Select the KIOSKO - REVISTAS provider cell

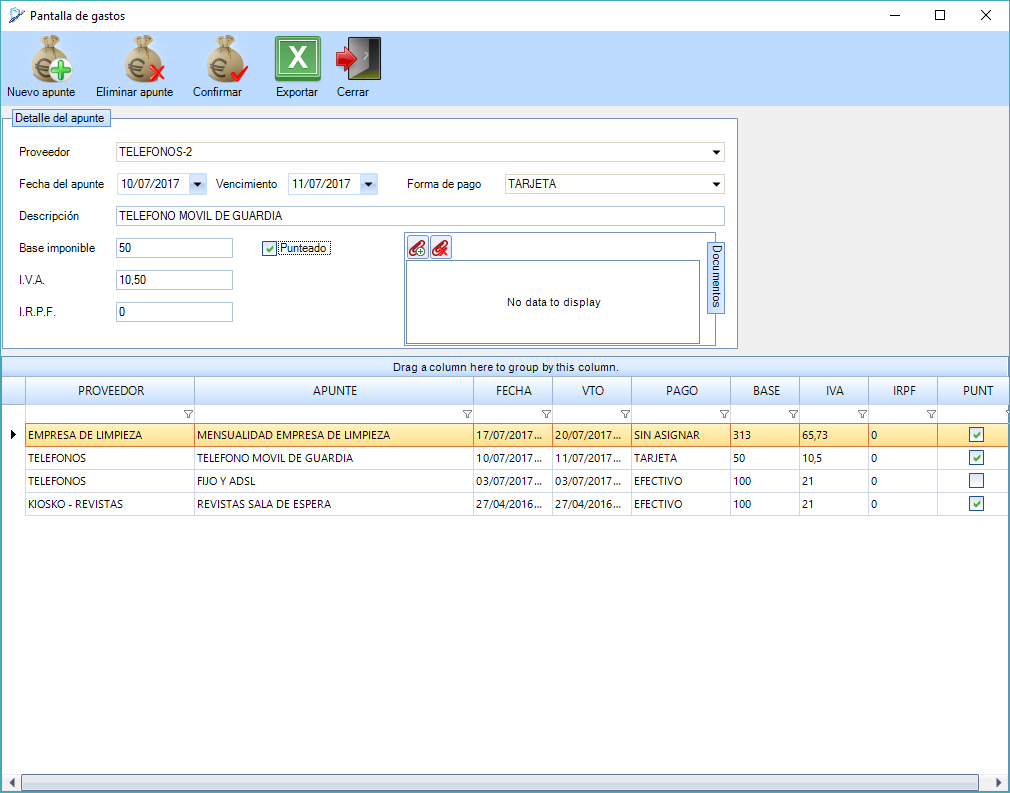pos(110,504)
